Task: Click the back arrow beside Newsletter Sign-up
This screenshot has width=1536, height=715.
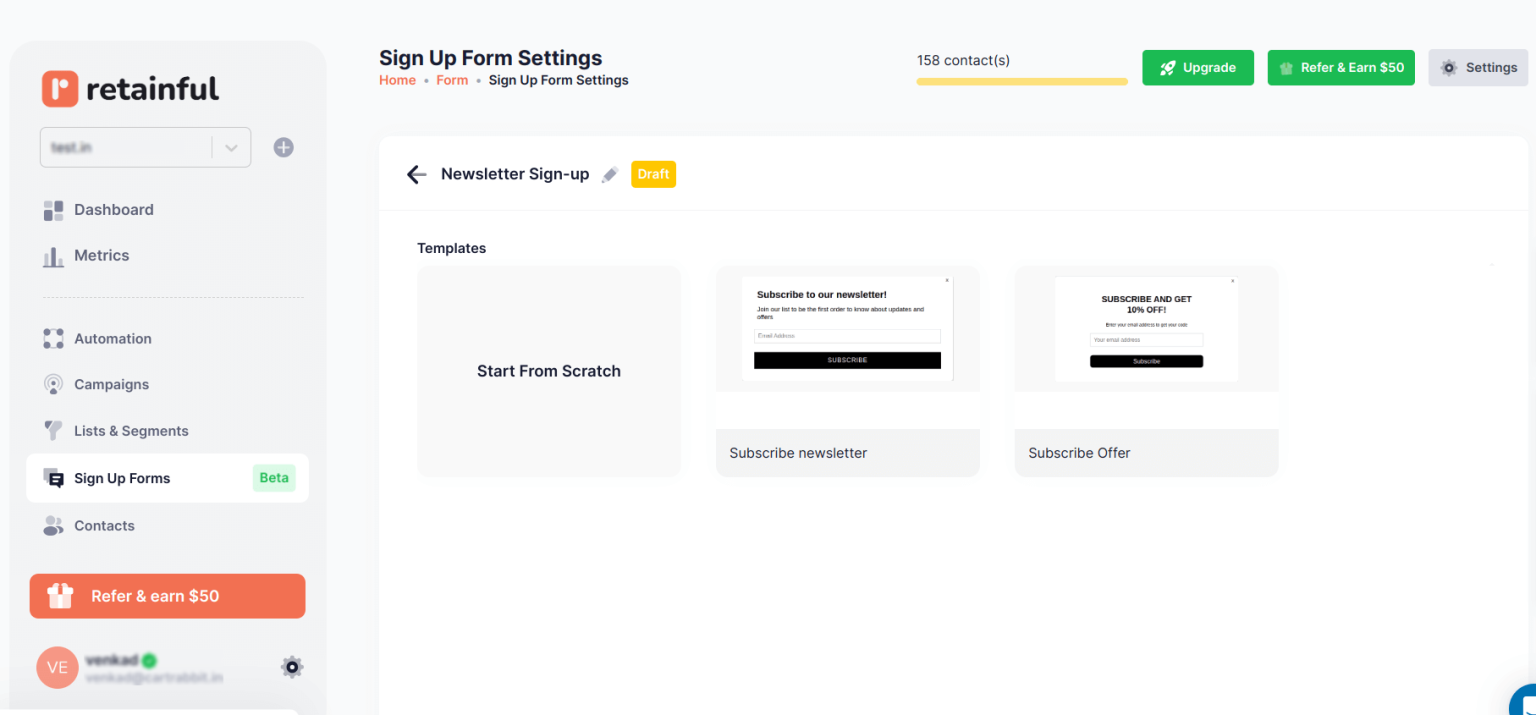Action: (x=417, y=174)
